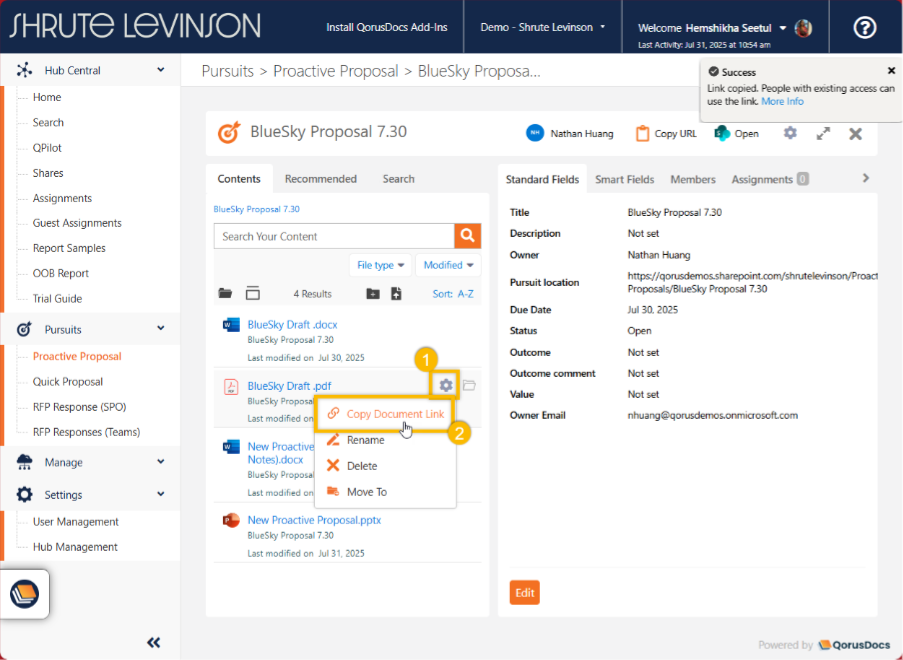Collapse sidebar with the double chevron

coord(154,643)
